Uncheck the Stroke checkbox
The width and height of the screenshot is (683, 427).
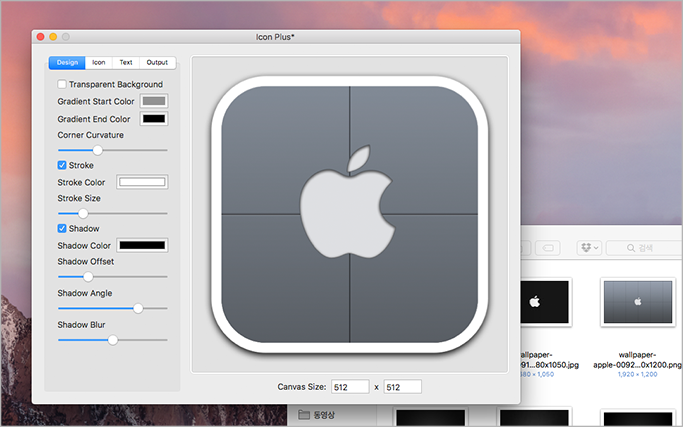[x=62, y=165]
